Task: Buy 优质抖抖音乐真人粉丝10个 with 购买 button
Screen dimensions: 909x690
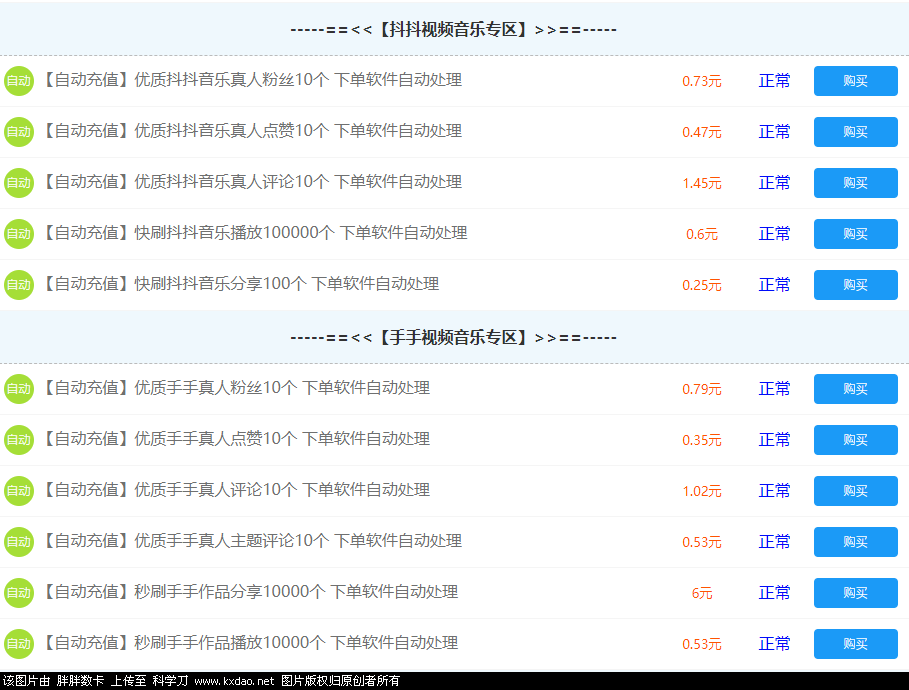Action: 856,81
